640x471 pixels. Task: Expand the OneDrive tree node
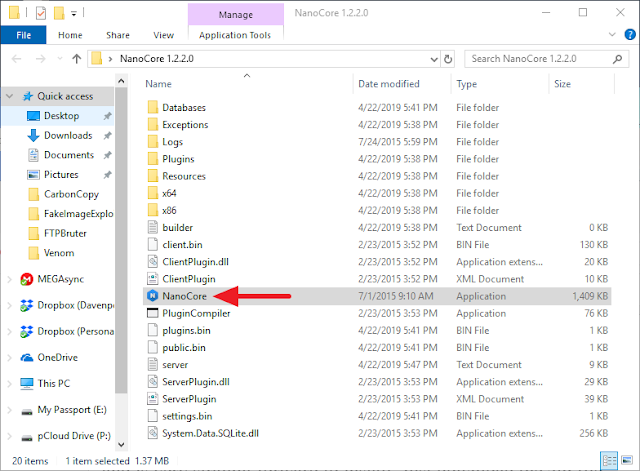tap(10, 358)
